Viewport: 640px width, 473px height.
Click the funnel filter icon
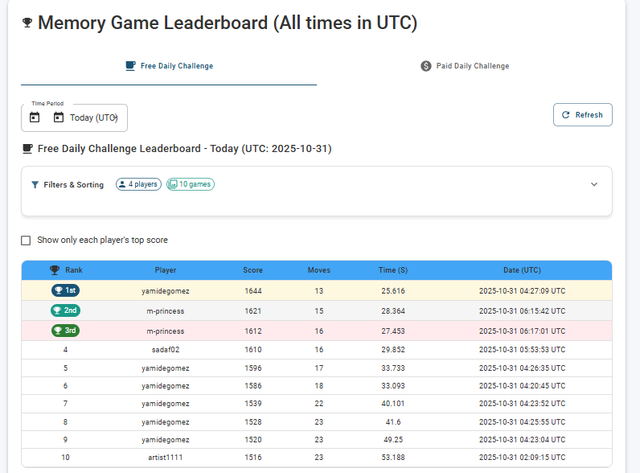point(35,184)
